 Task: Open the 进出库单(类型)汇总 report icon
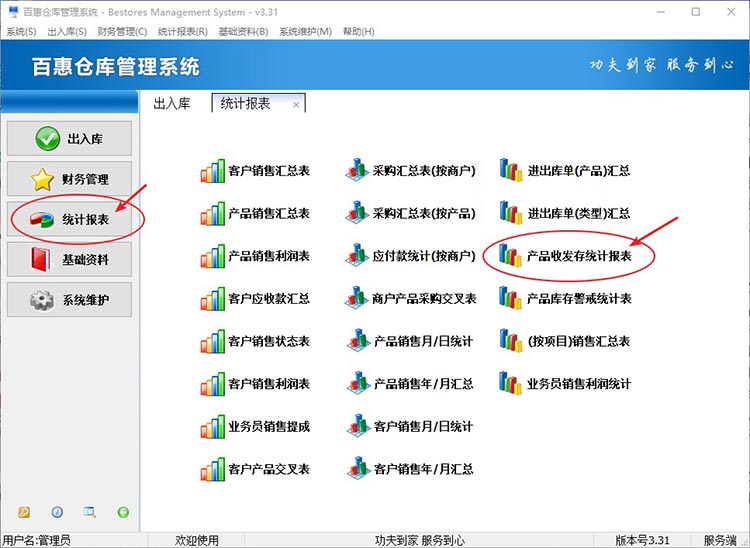click(x=510, y=213)
